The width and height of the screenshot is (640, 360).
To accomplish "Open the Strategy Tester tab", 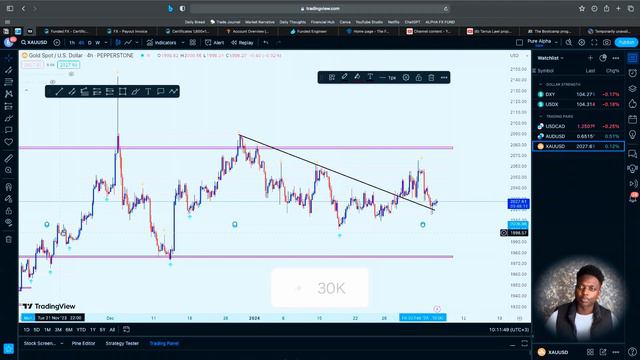I will pos(122,343).
